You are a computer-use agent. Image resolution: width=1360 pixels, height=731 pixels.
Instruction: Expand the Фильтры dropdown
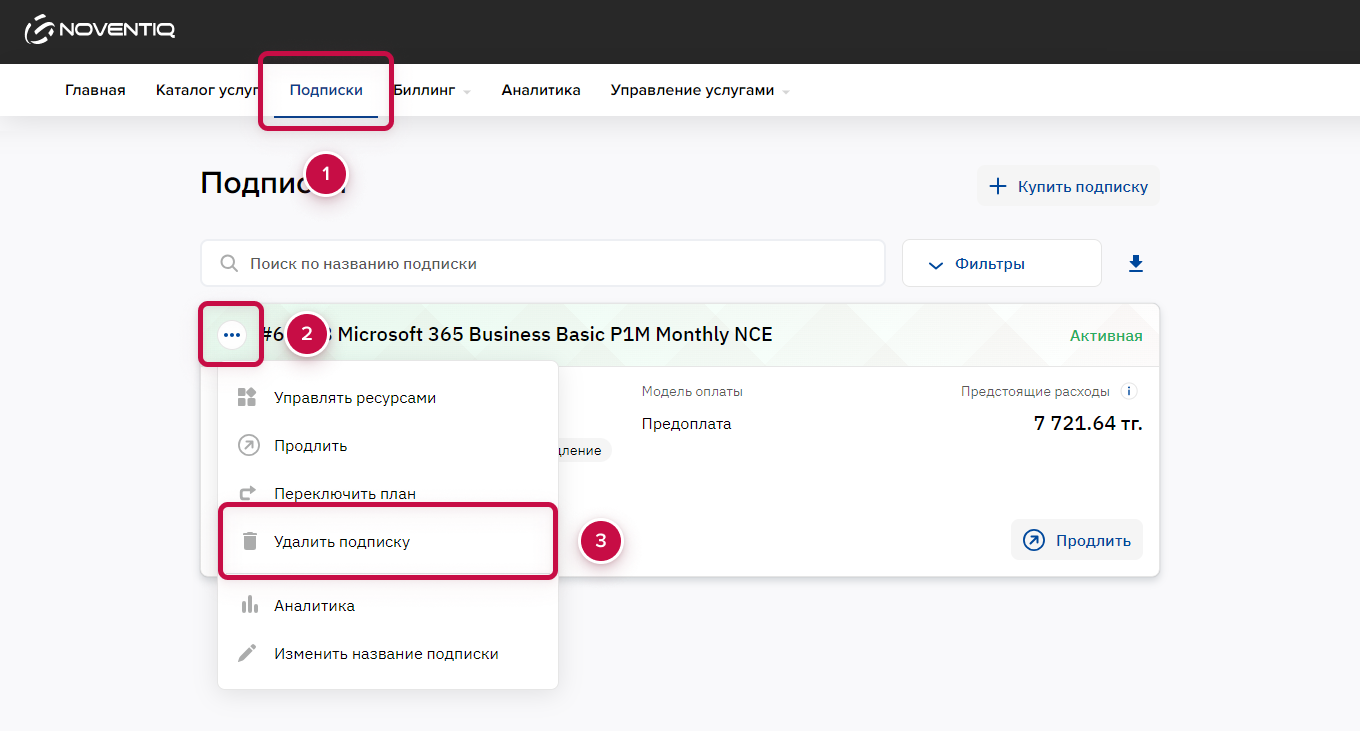1001,264
